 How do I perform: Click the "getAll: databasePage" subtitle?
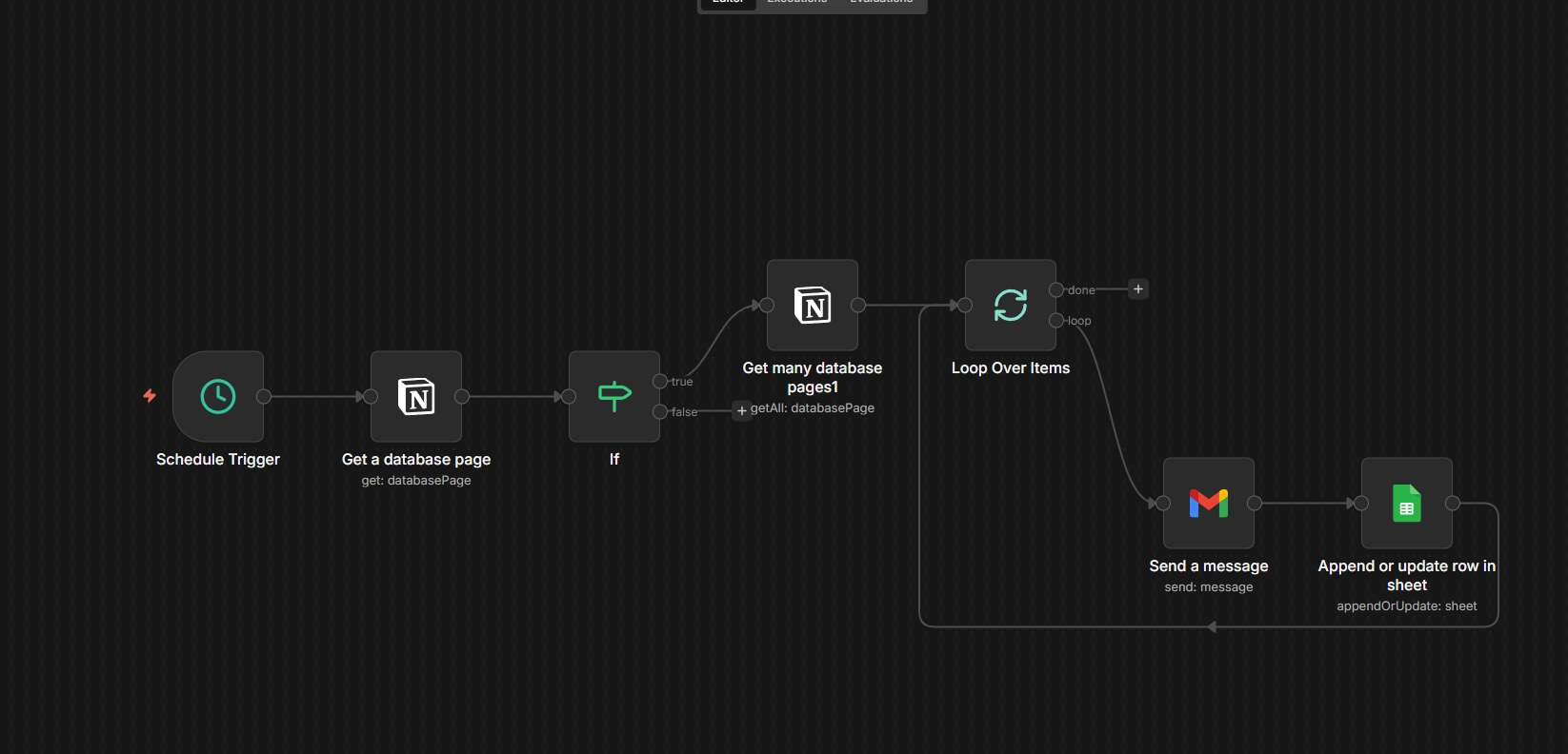coord(813,408)
